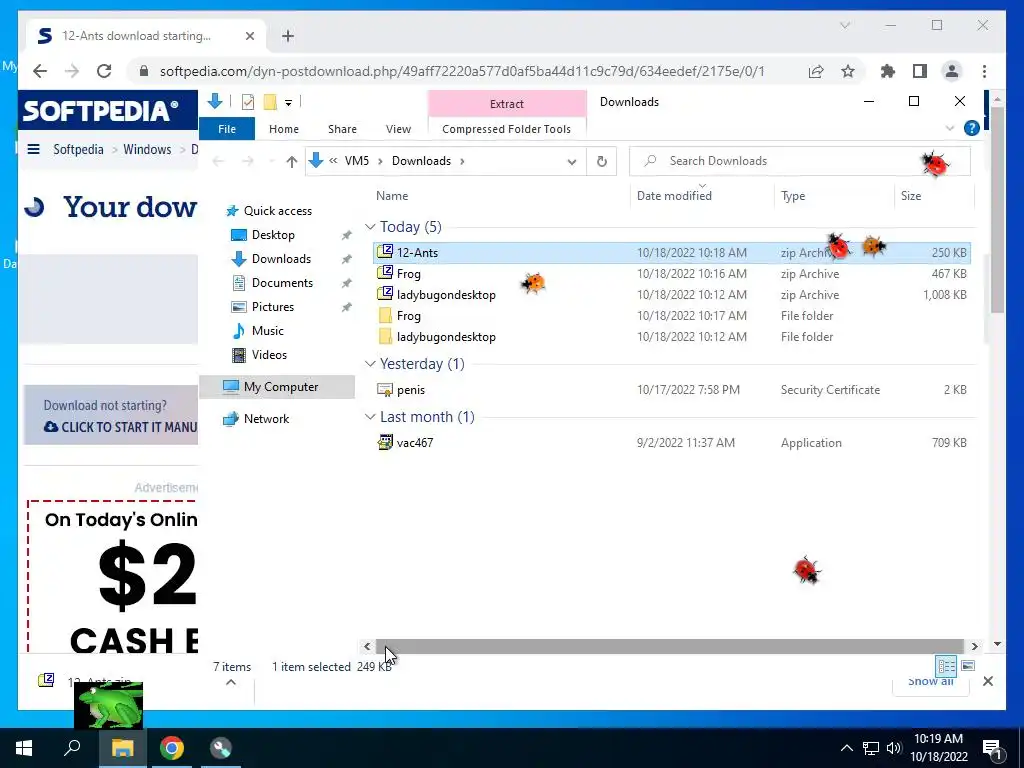Open Chrome tab search chevron
The width and height of the screenshot is (1024, 768).
(844, 25)
